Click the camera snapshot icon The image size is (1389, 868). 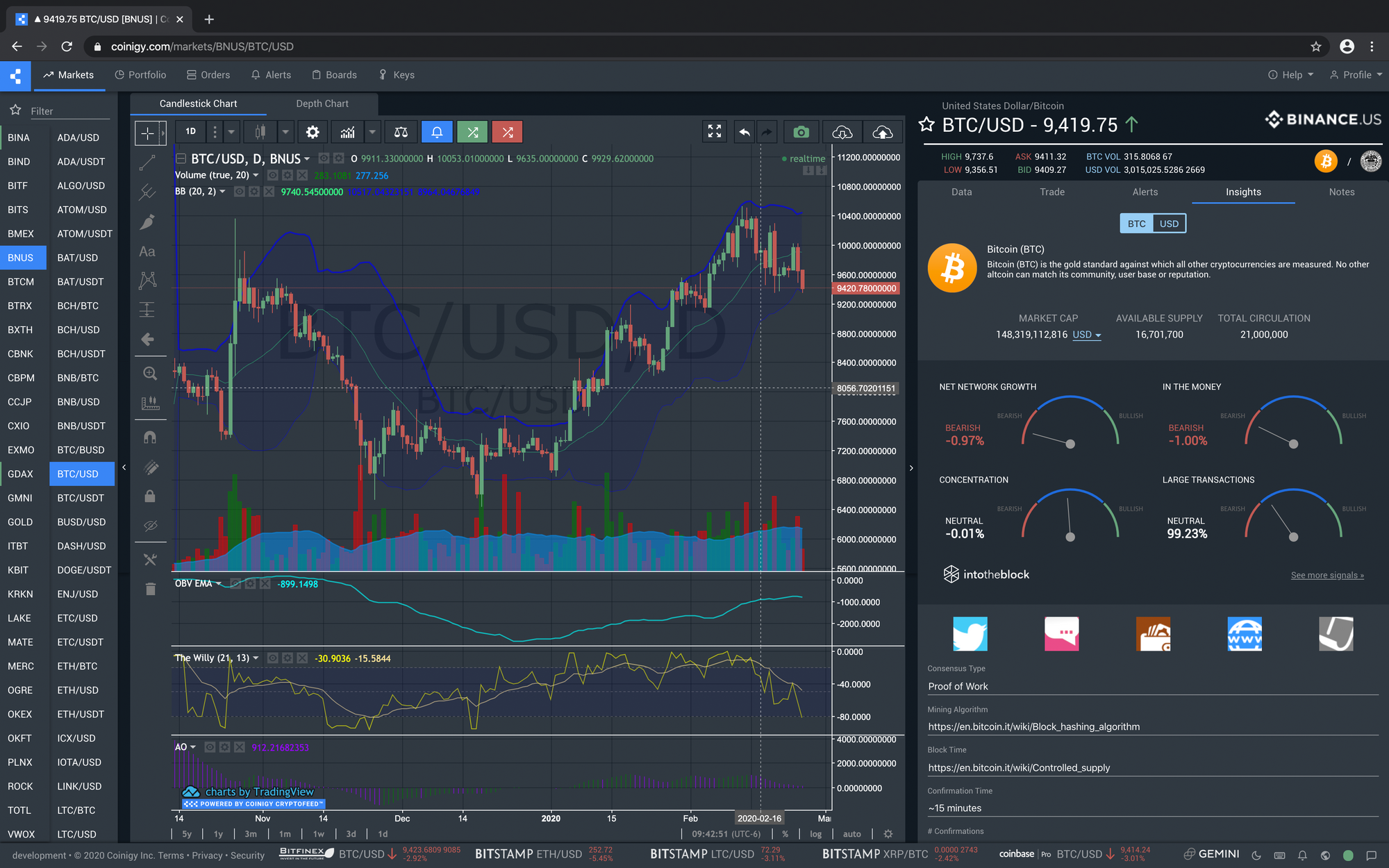801,132
